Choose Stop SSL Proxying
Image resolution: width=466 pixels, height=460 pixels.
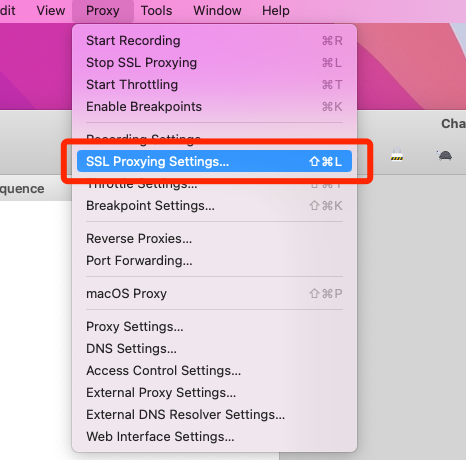214,63
